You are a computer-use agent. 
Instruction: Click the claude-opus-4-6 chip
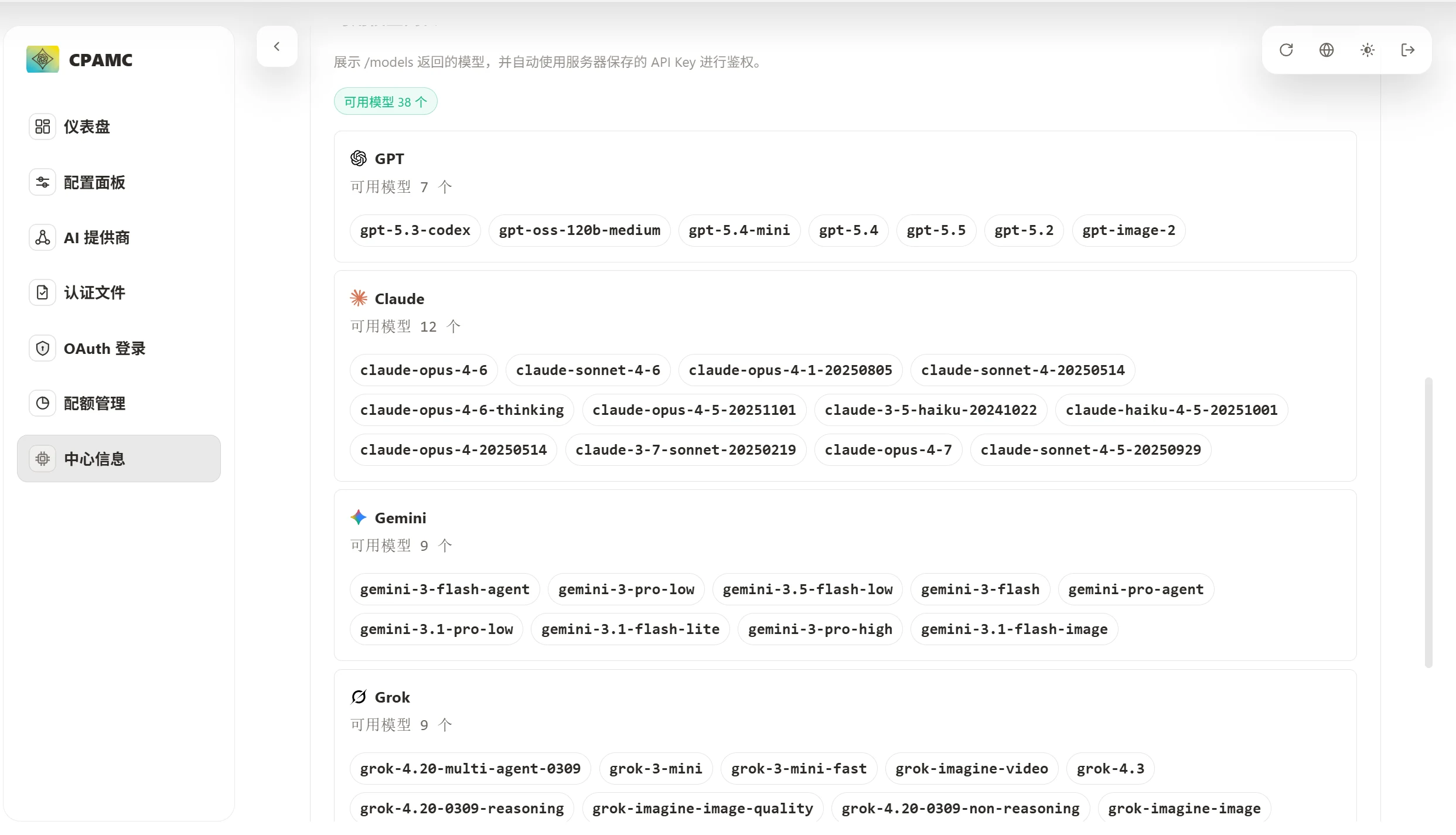pos(424,370)
